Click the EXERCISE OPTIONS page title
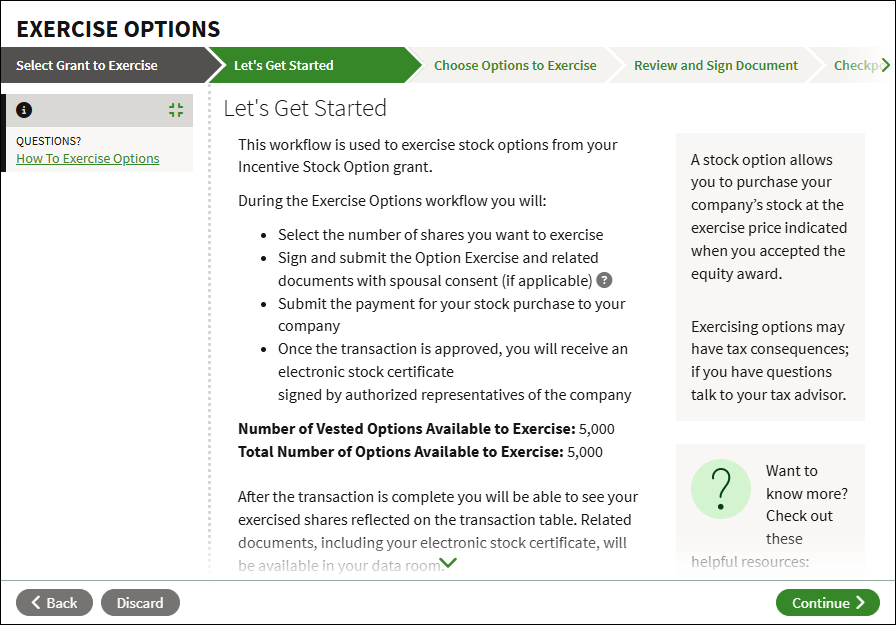This screenshot has width=896, height=625. [x=118, y=29]
